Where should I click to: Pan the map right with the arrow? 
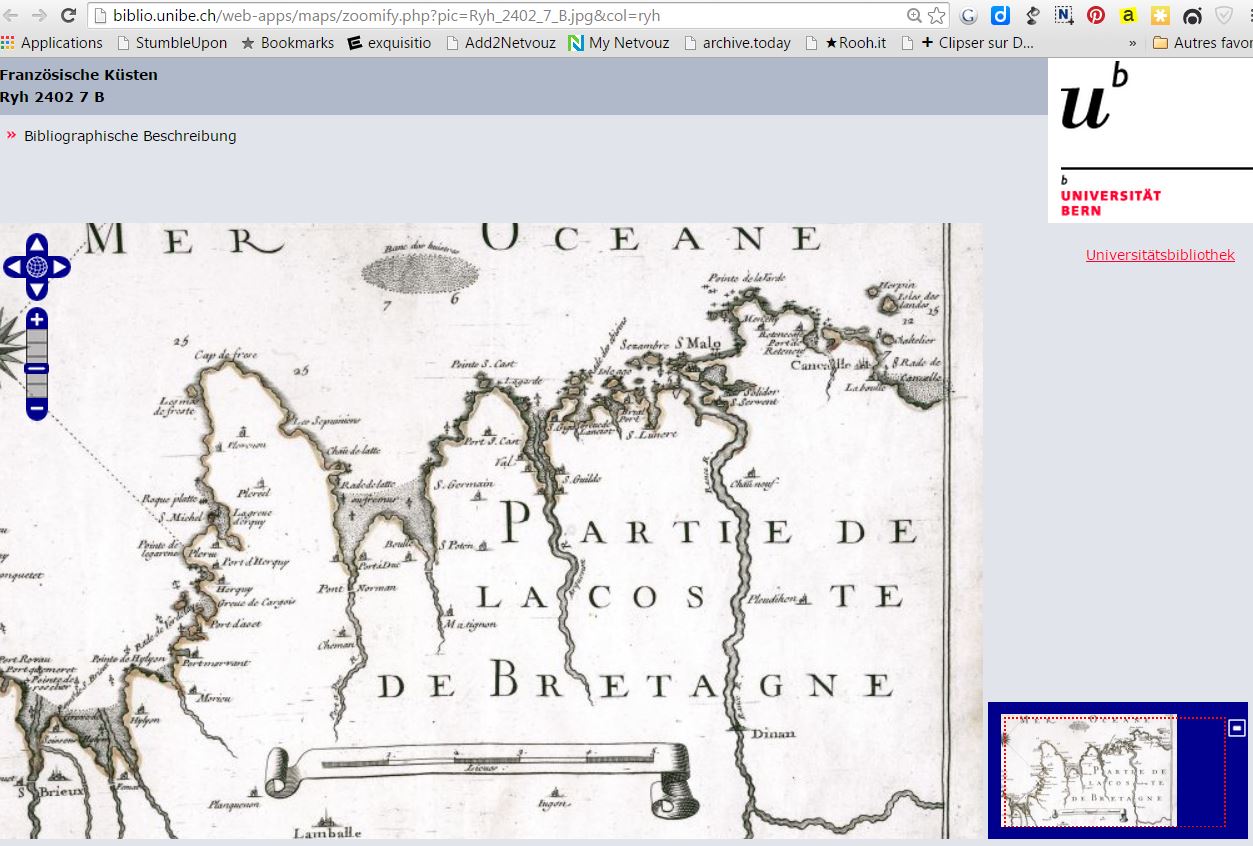60,267
